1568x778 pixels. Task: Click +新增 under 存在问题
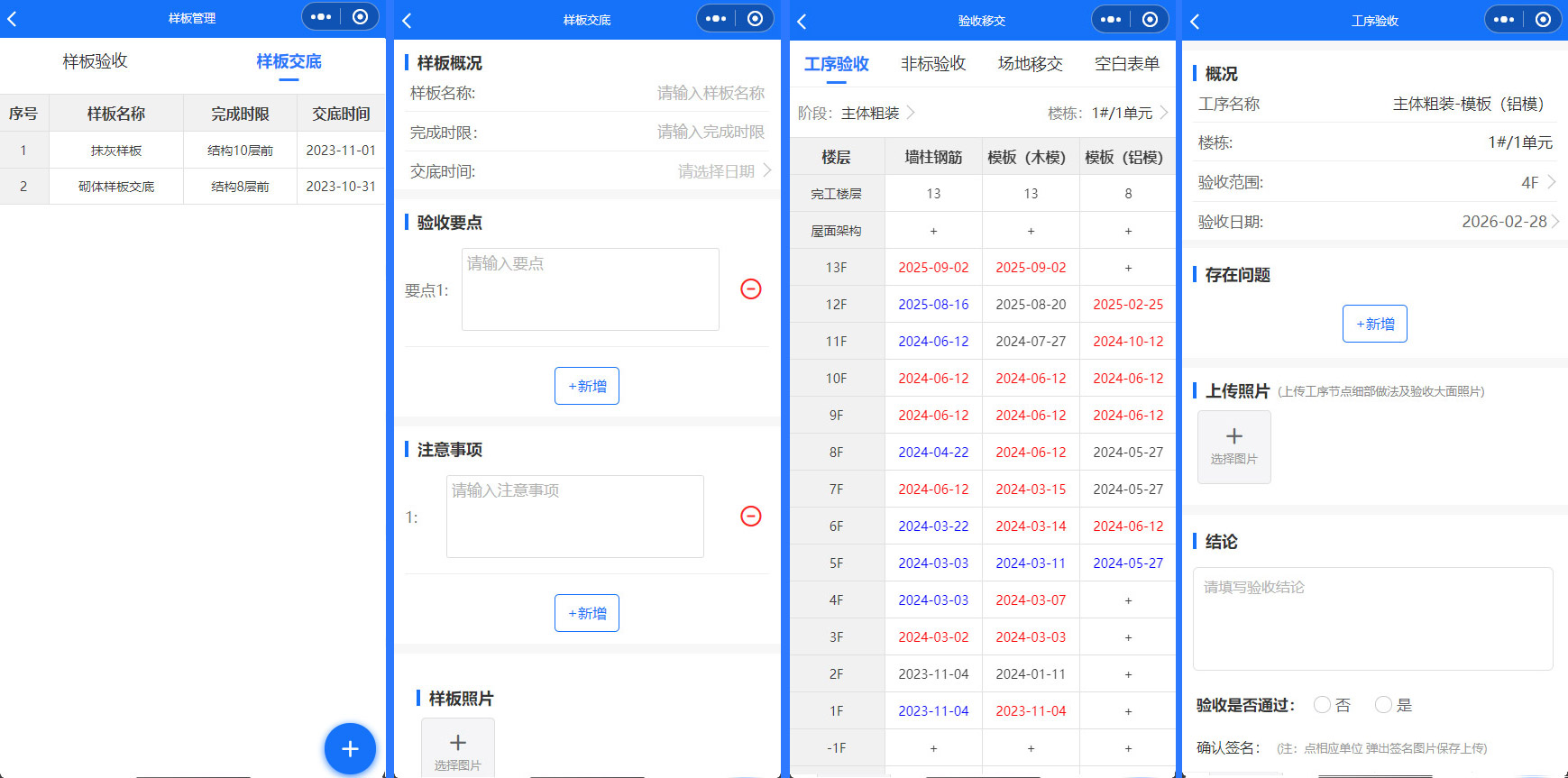[1374, 324]
